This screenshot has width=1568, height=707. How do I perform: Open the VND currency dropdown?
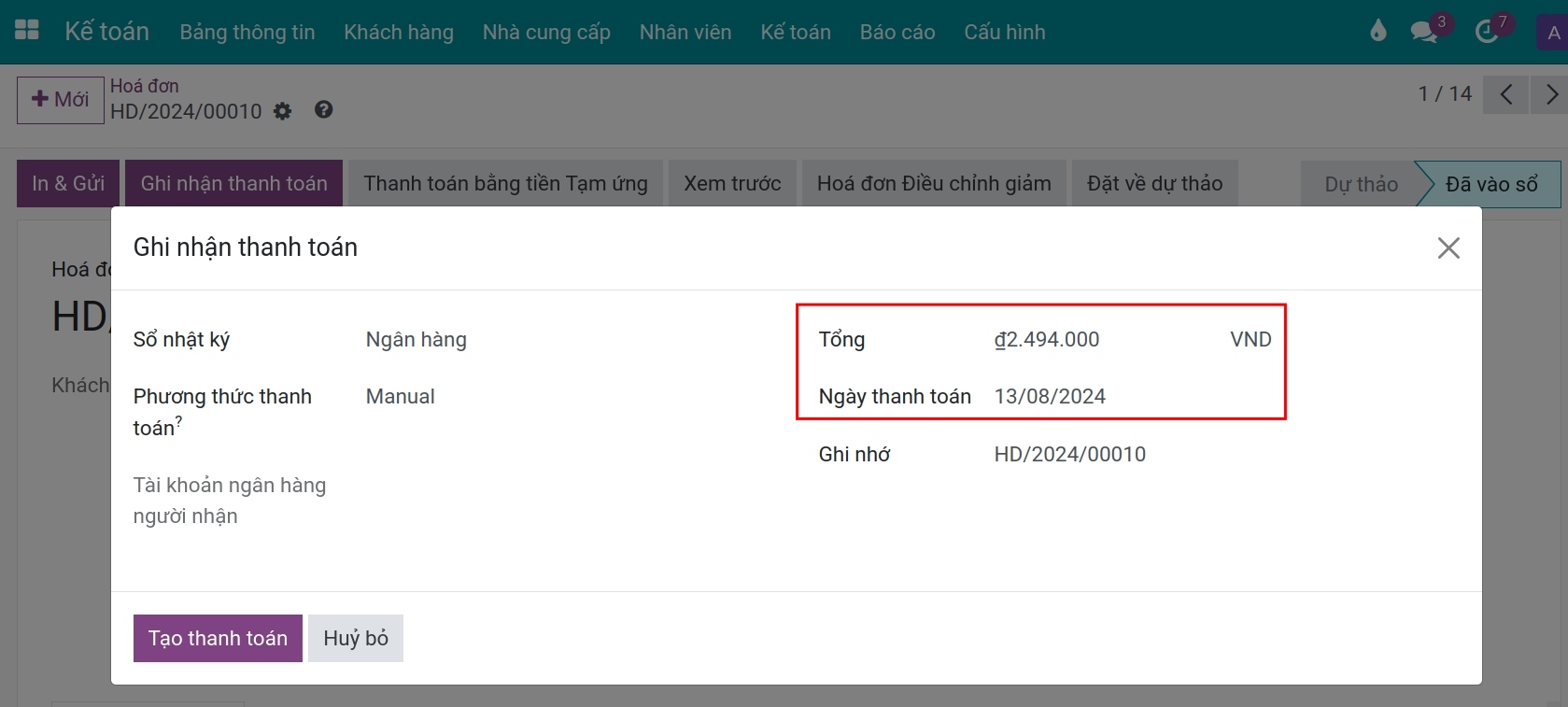(1250, 340)
